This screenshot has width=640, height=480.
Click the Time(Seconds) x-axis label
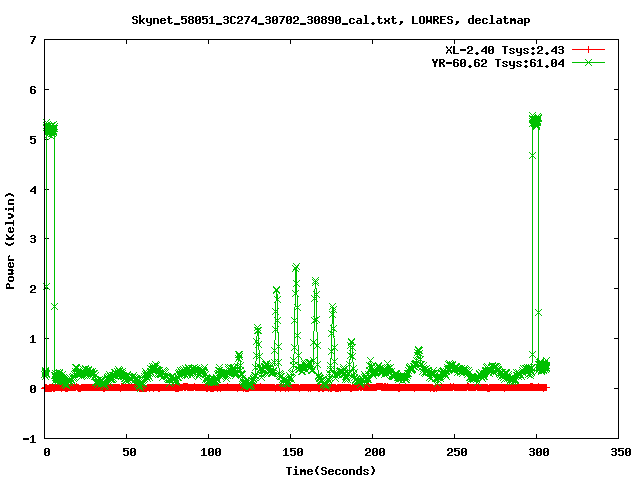[x=330, y=471]
